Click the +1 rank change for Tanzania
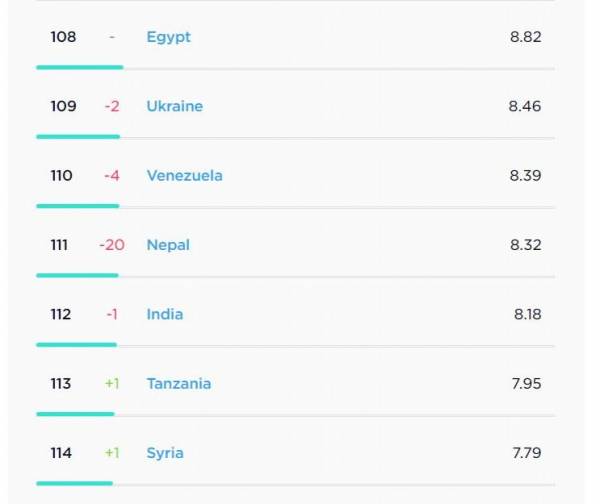The width and height of the screenshot is (600, 504). point(112,383)
